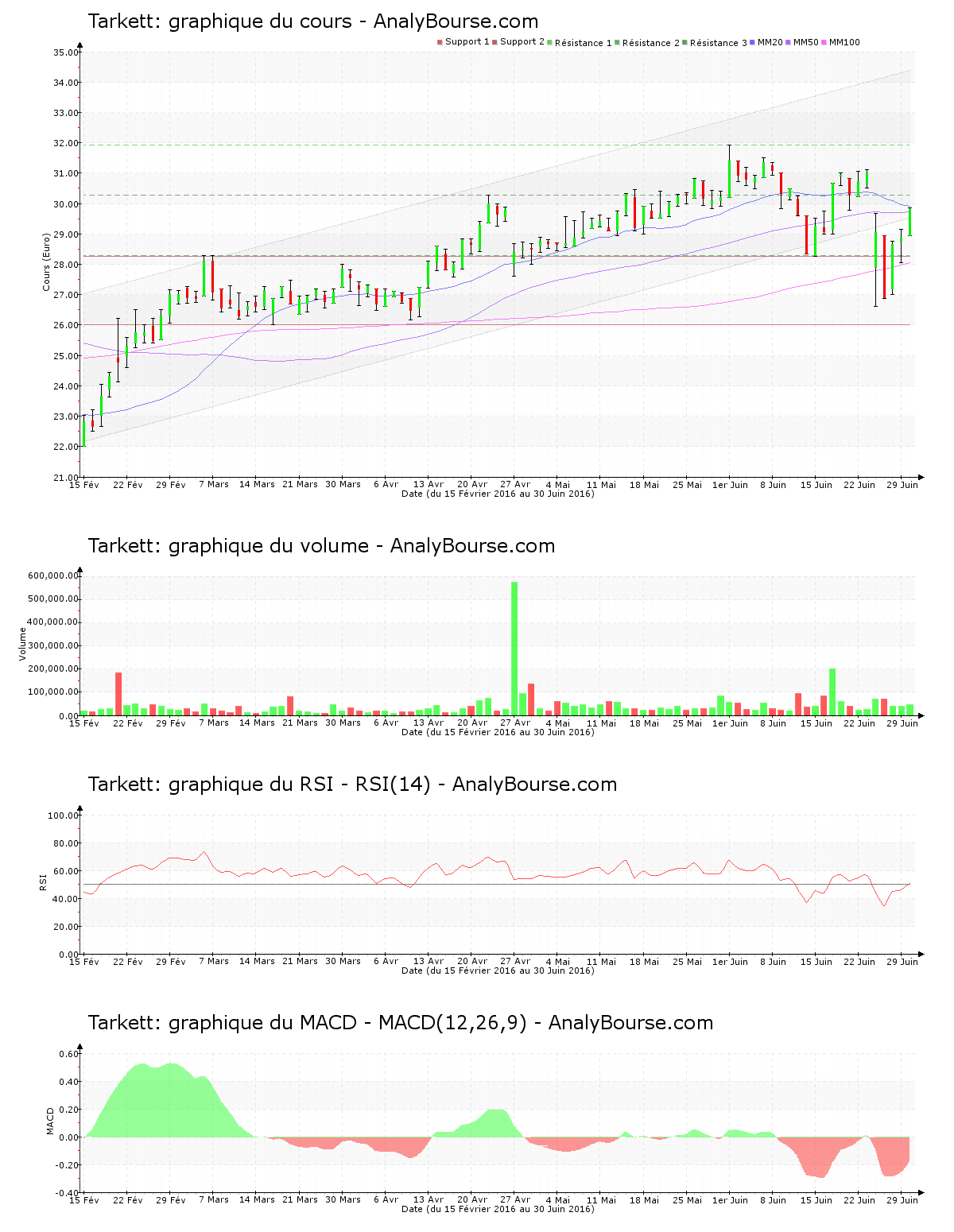This screenshot has width=954, height=1232.
Task: Click the tallest volume bar at 27 Avr
Action: (x=514, y=649)
